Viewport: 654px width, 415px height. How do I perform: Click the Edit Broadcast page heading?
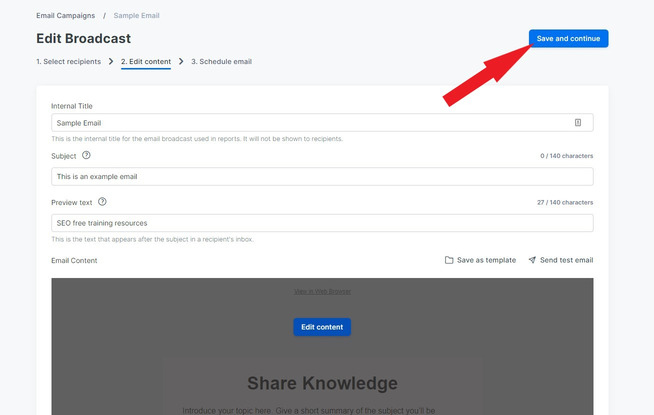coord(83,38)
